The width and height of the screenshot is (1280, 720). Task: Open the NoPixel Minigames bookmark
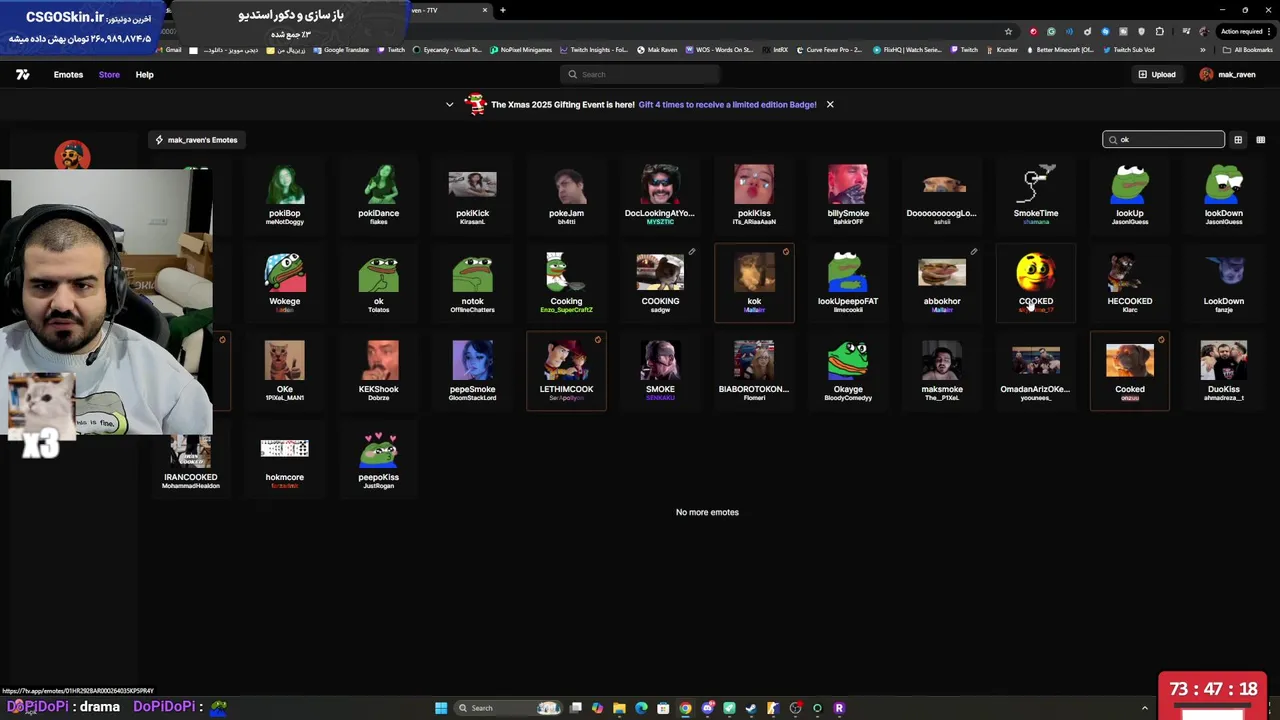pos(521,50)
